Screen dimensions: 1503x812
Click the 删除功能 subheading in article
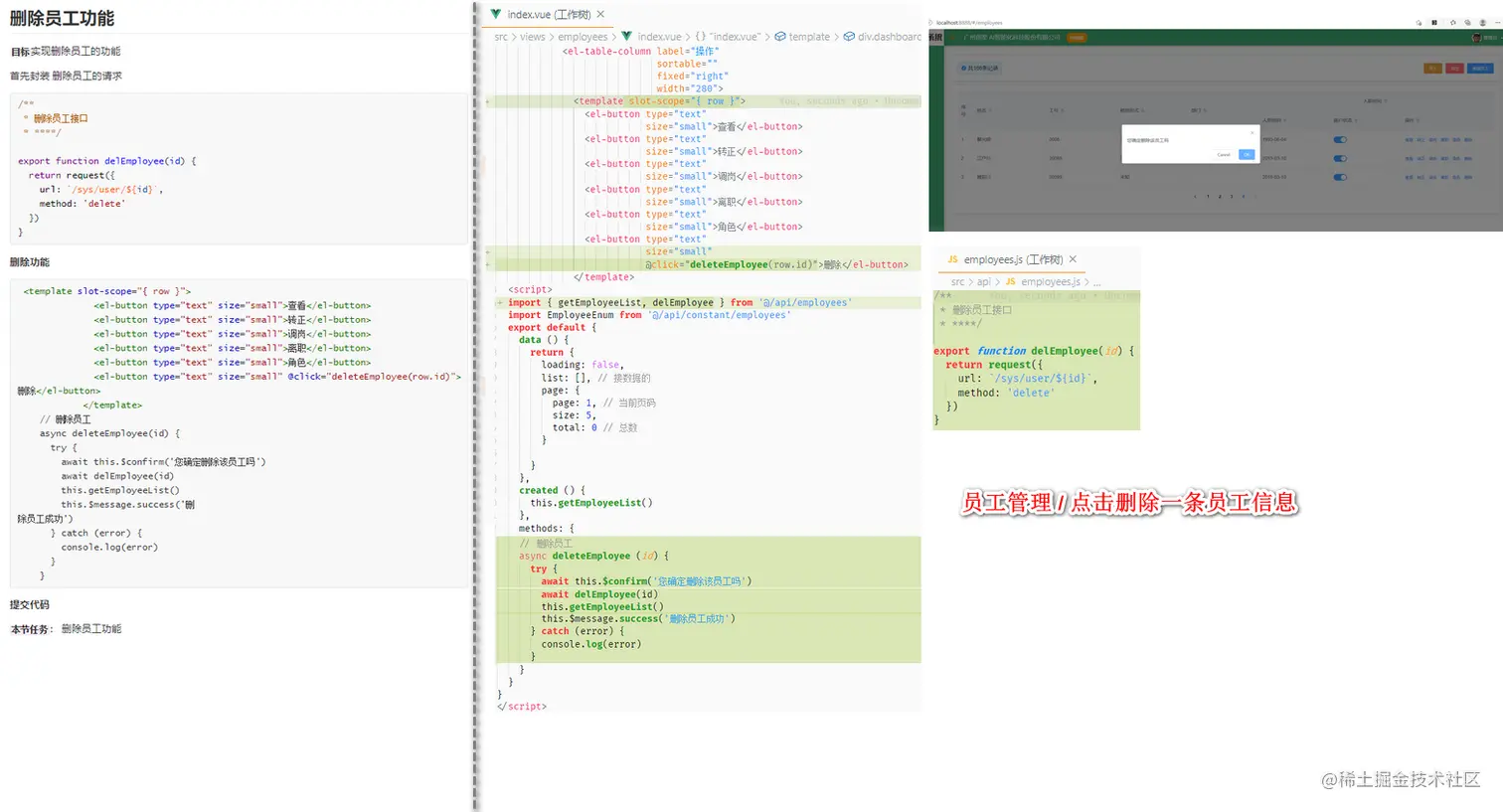coord(30,262)
